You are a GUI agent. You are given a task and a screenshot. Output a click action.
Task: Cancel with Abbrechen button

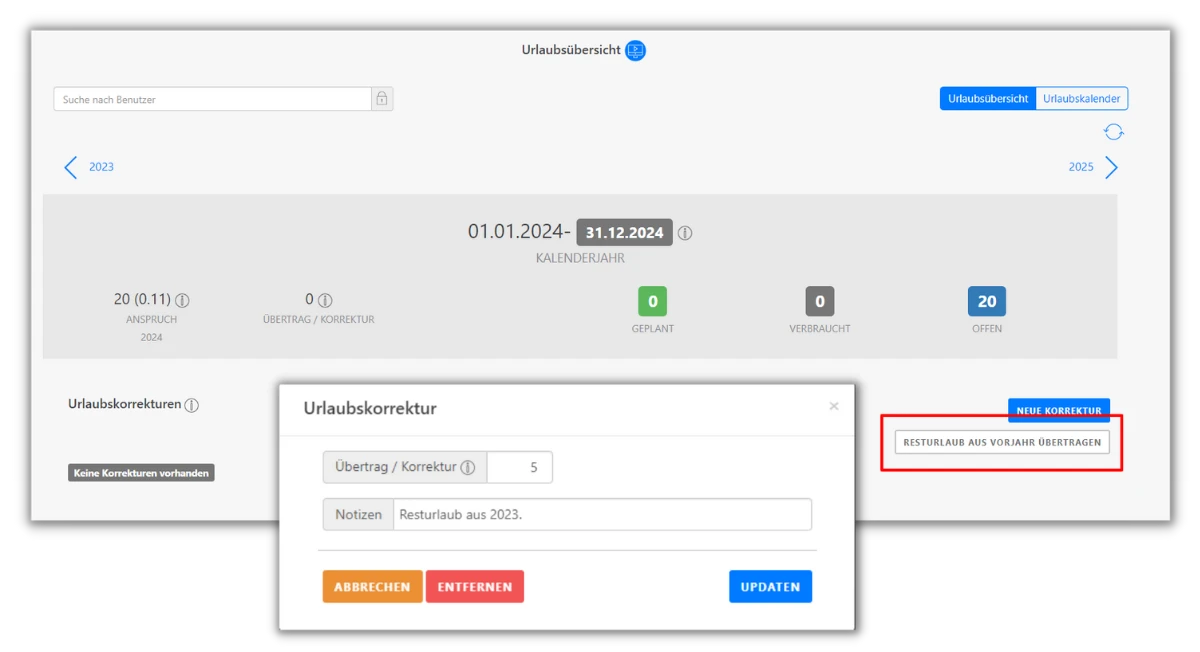(372, 587)
